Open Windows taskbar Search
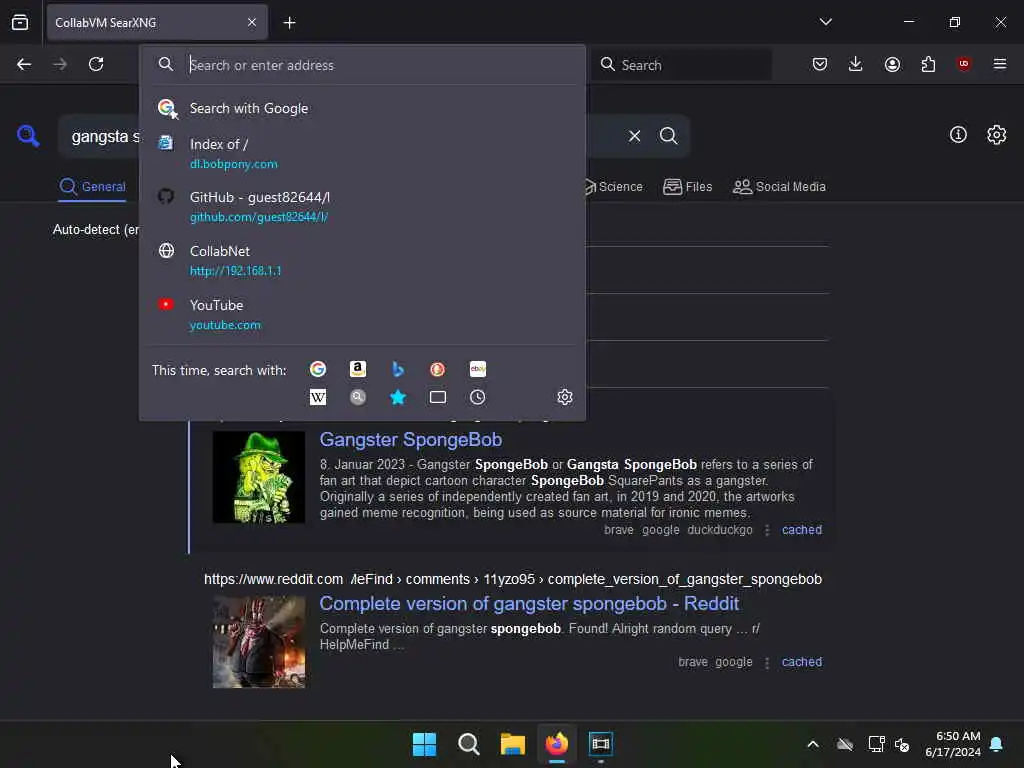This screenshot has width=1024, height=768. 469,744
